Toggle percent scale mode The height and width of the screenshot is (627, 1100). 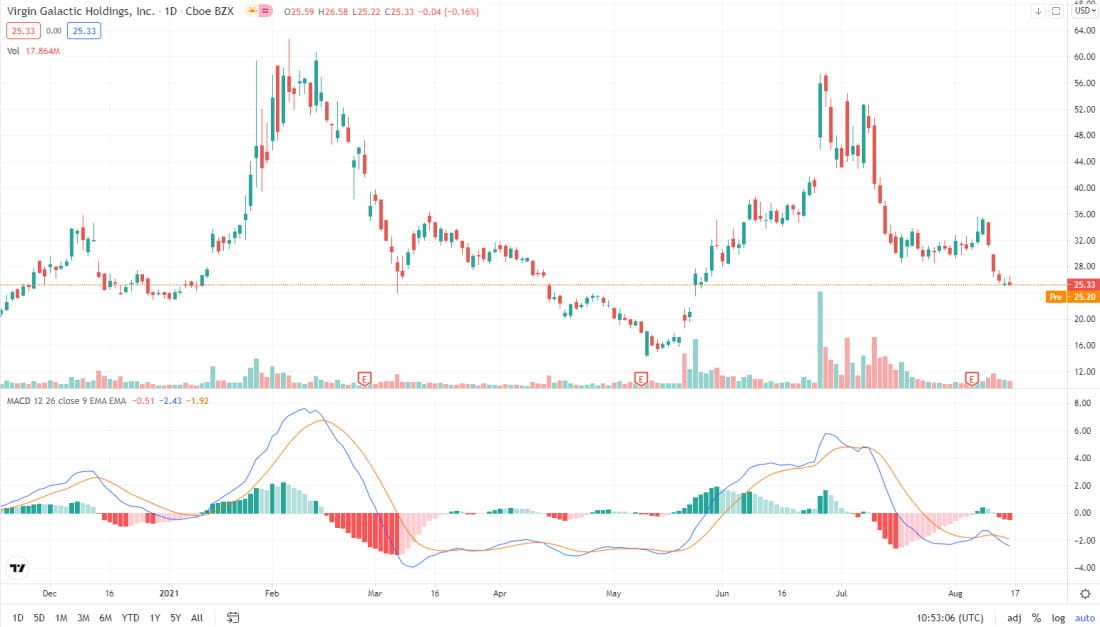click(1036, 618)
